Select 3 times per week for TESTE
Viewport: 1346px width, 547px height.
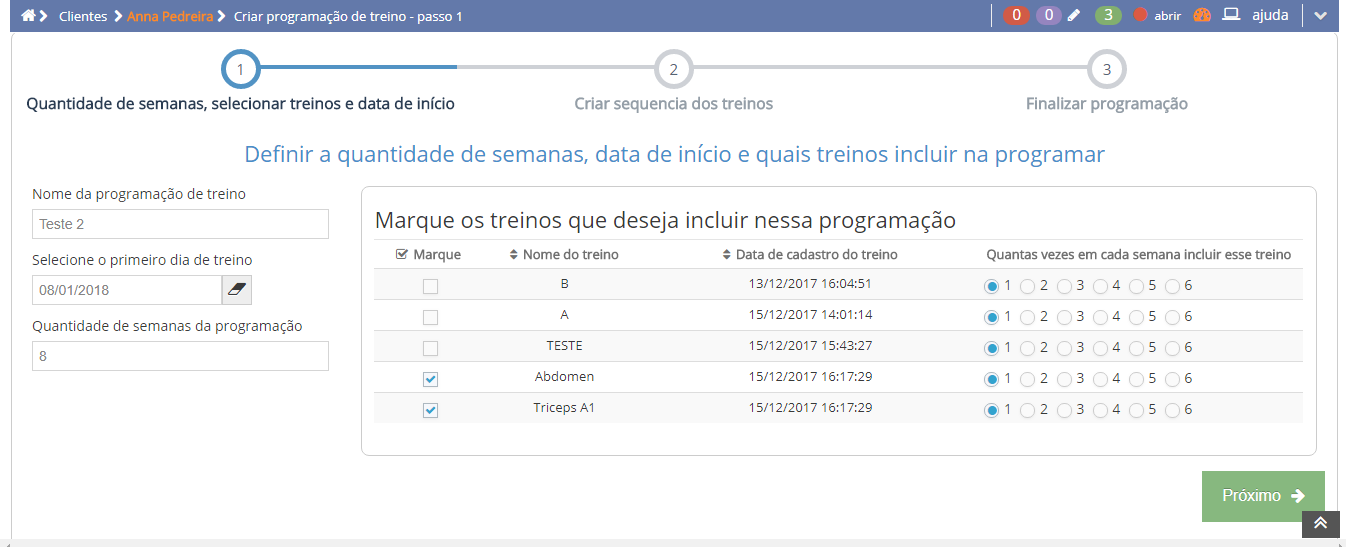[1064, 348]
